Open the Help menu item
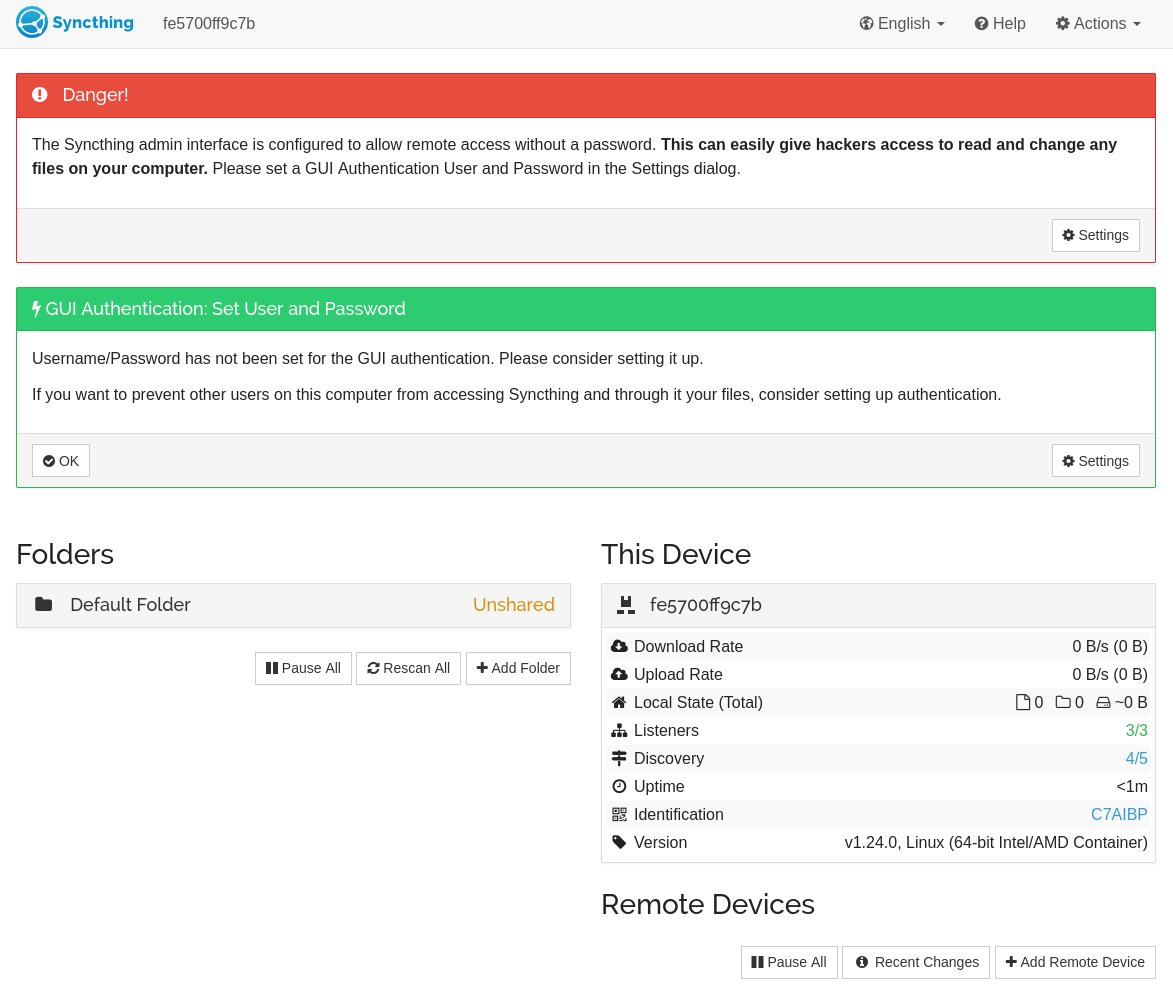Screen dimensions: 1173x992 click(999, 23)
